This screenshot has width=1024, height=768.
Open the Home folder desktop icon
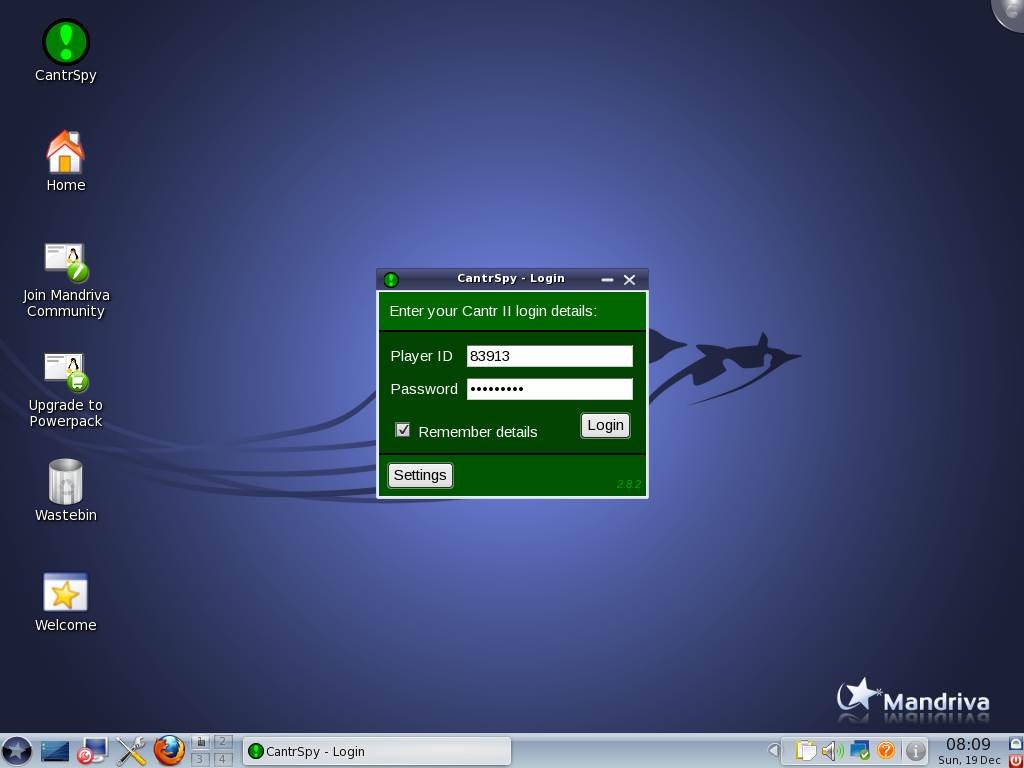pyautogui.click(x=65, y=161)
